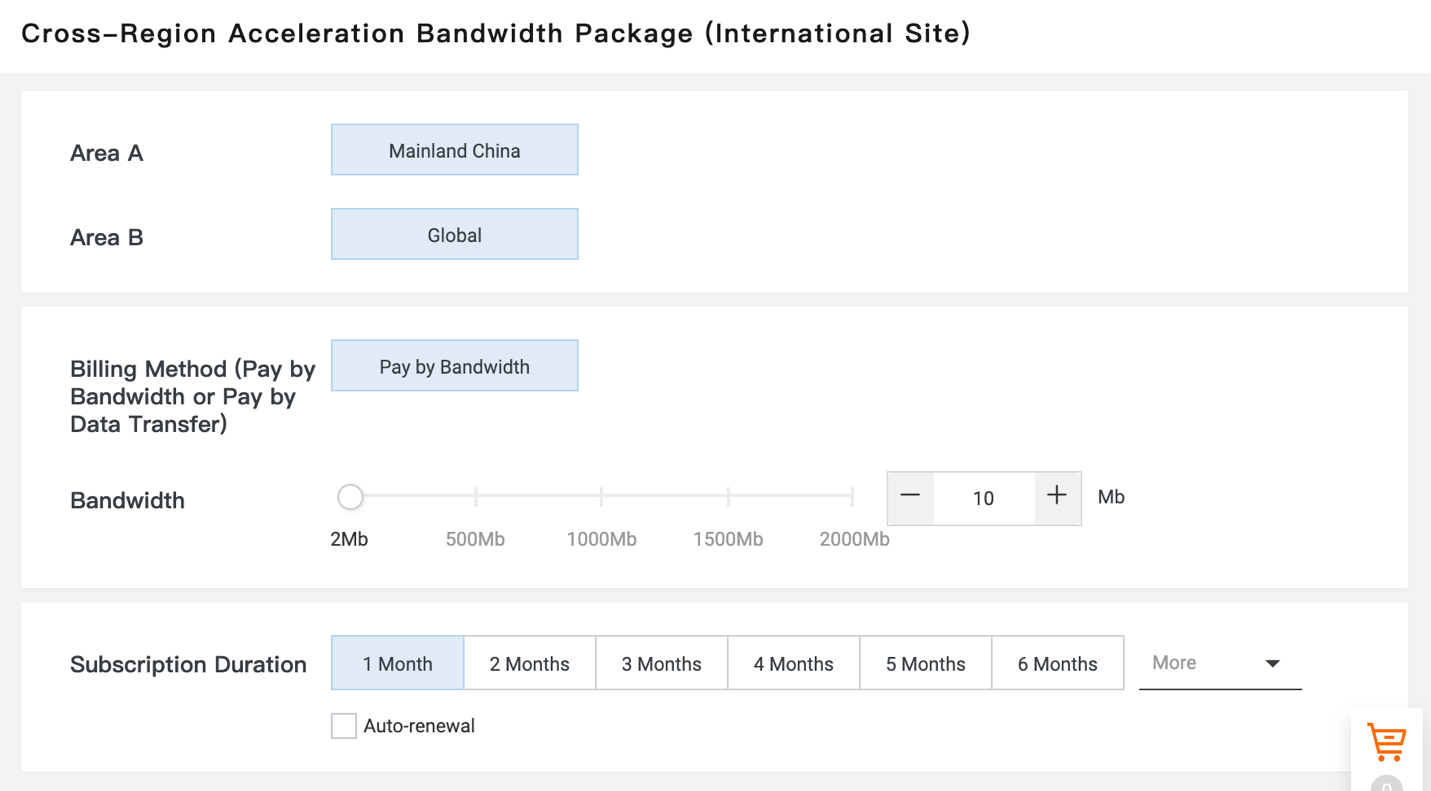The height and width of the screenshot is (791, 1431).
Task: Open the shopping cart icon
Action: 1386,743
